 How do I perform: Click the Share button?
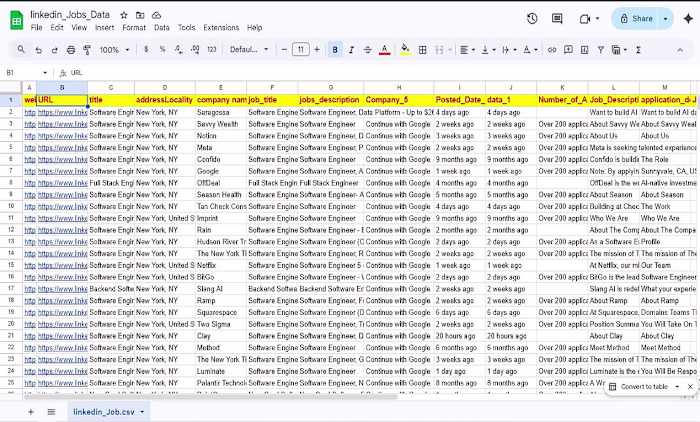pos(636,19)
